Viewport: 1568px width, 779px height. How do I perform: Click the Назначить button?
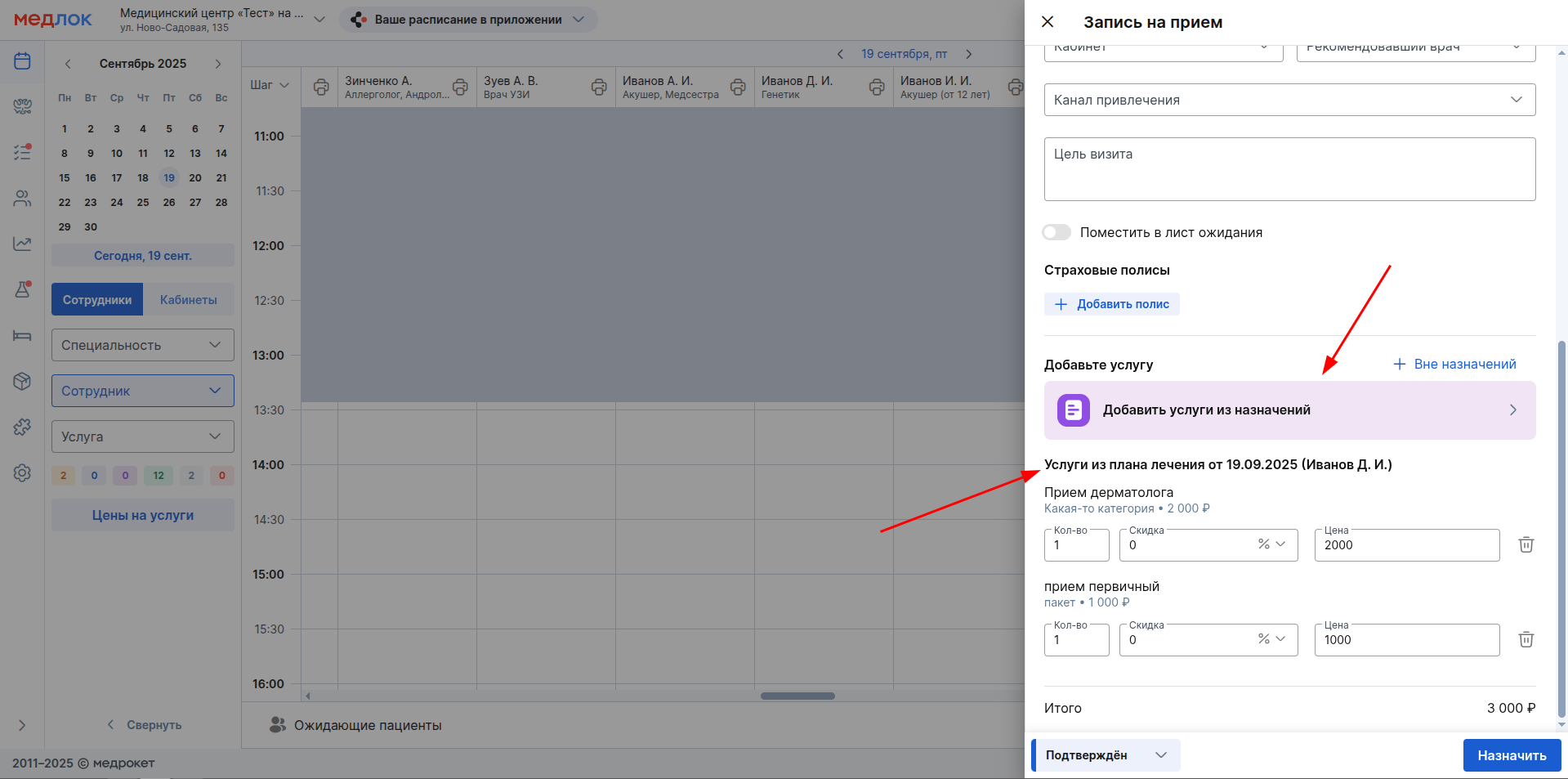[1511, 755]
